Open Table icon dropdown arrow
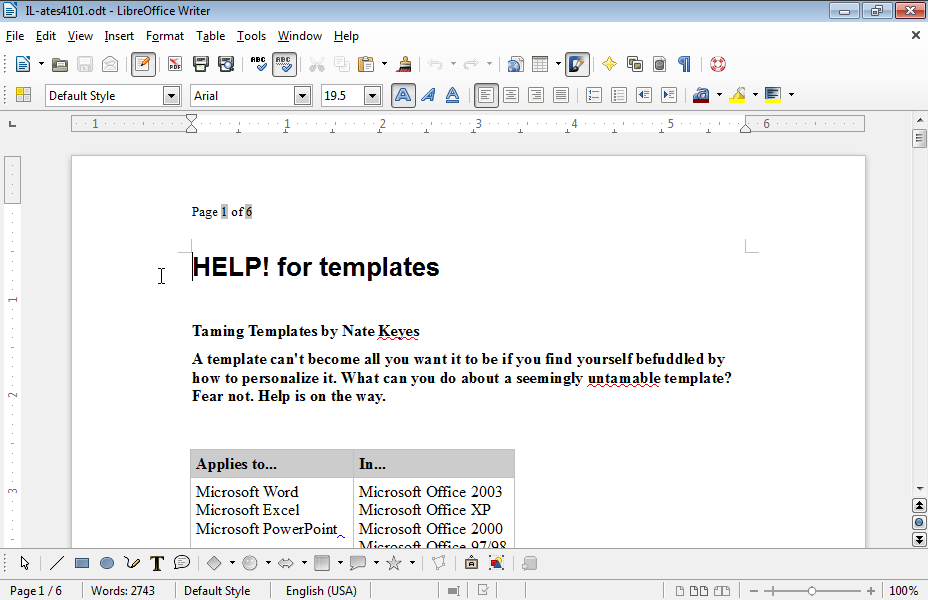This screenshot has width=928, height=600. tap(558, 64)
